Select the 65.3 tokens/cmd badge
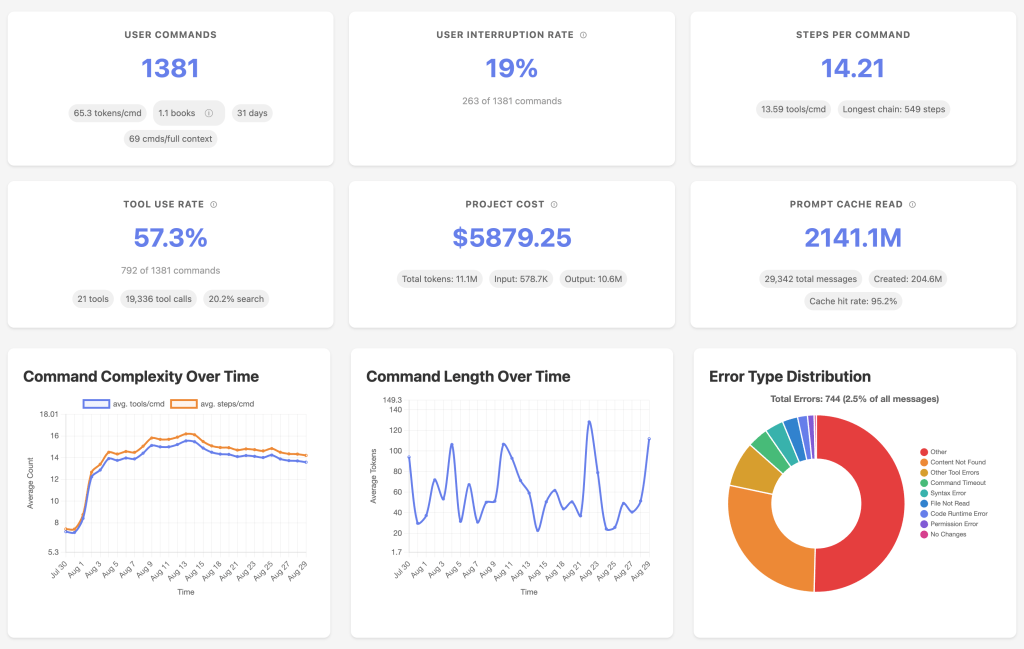The height and width of the screenshot is (649, 1024). 108,113
